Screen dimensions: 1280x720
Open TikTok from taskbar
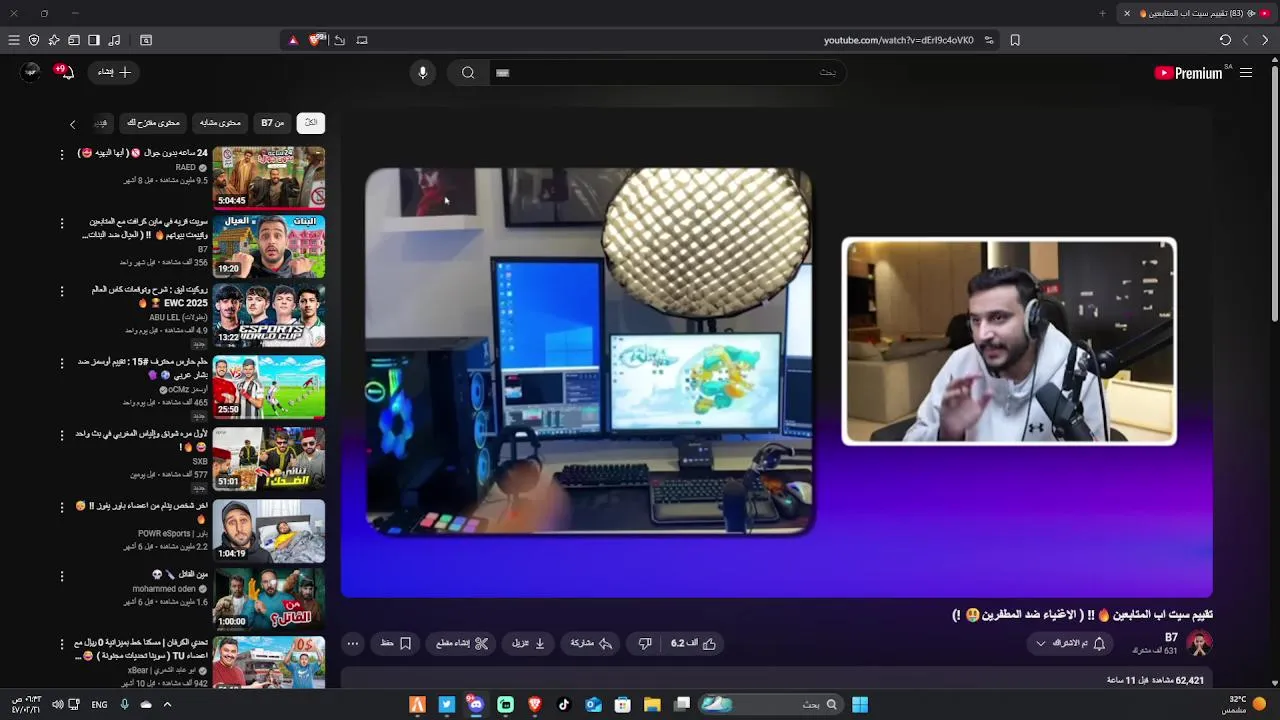564,704
